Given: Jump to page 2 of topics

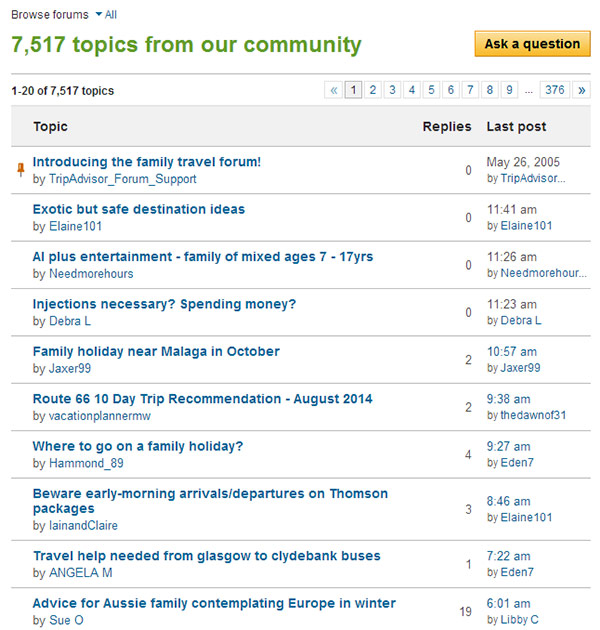Looking at the screenshot, I should 373,90.
